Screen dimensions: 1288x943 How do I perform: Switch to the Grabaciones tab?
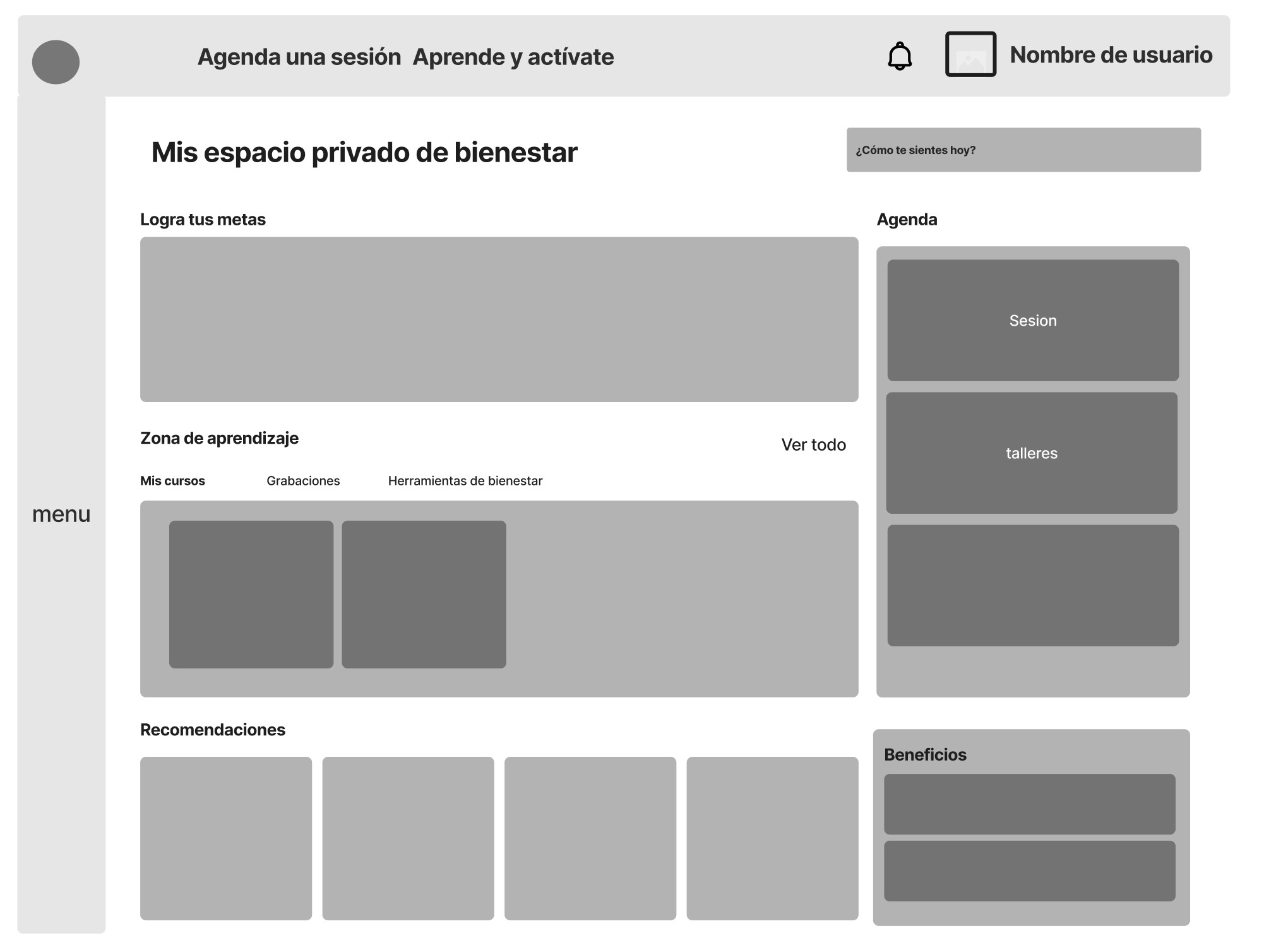point(303,481)
